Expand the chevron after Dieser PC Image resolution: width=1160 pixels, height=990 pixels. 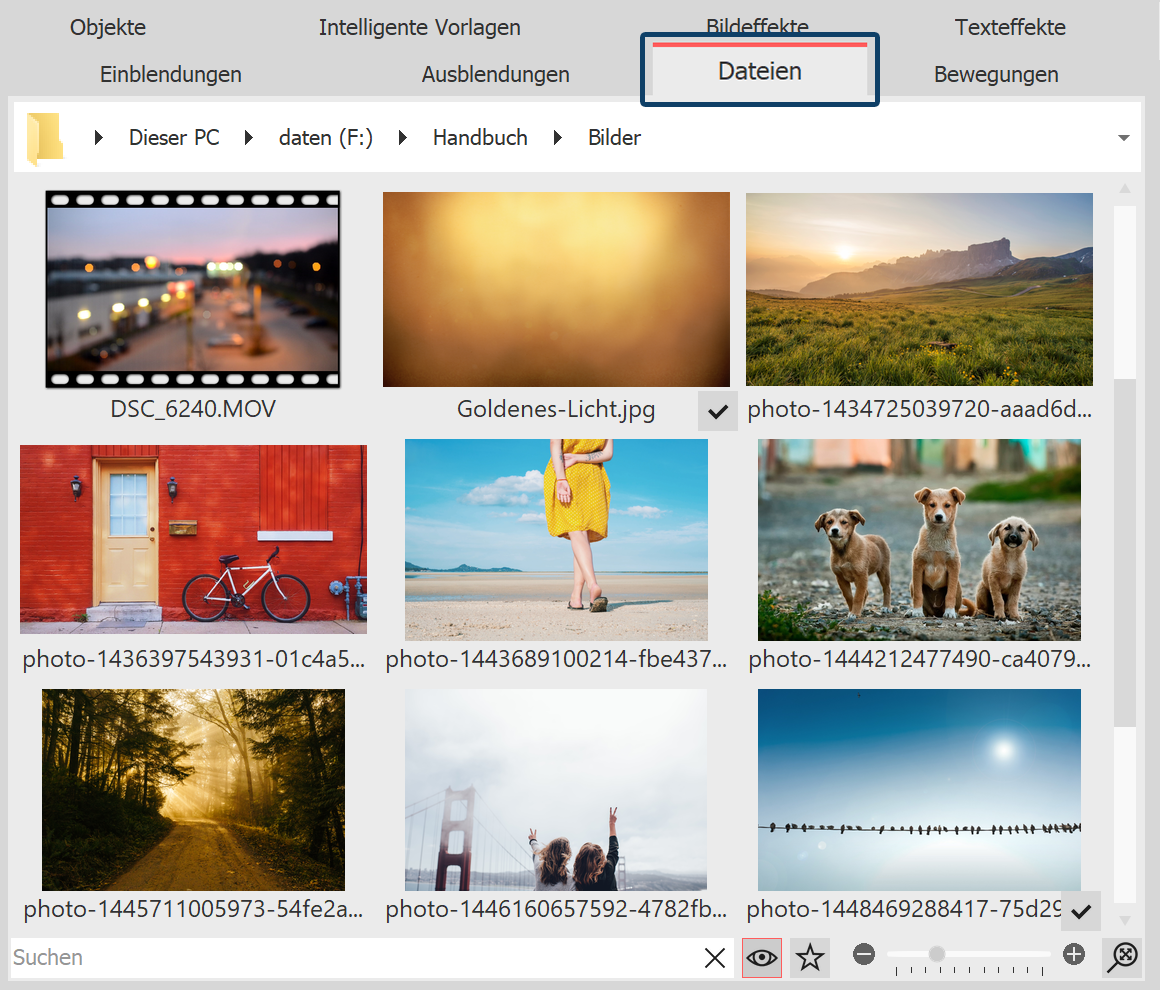coord(248,137)
